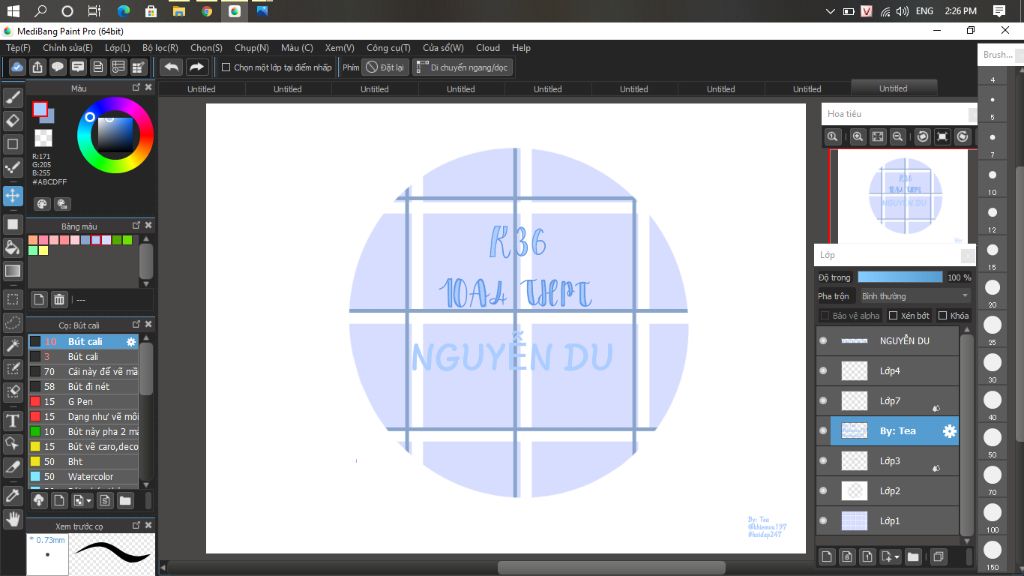The height and width of the screenshot is (576, 1024).
Task: Create a new layer
Action: 827,556
